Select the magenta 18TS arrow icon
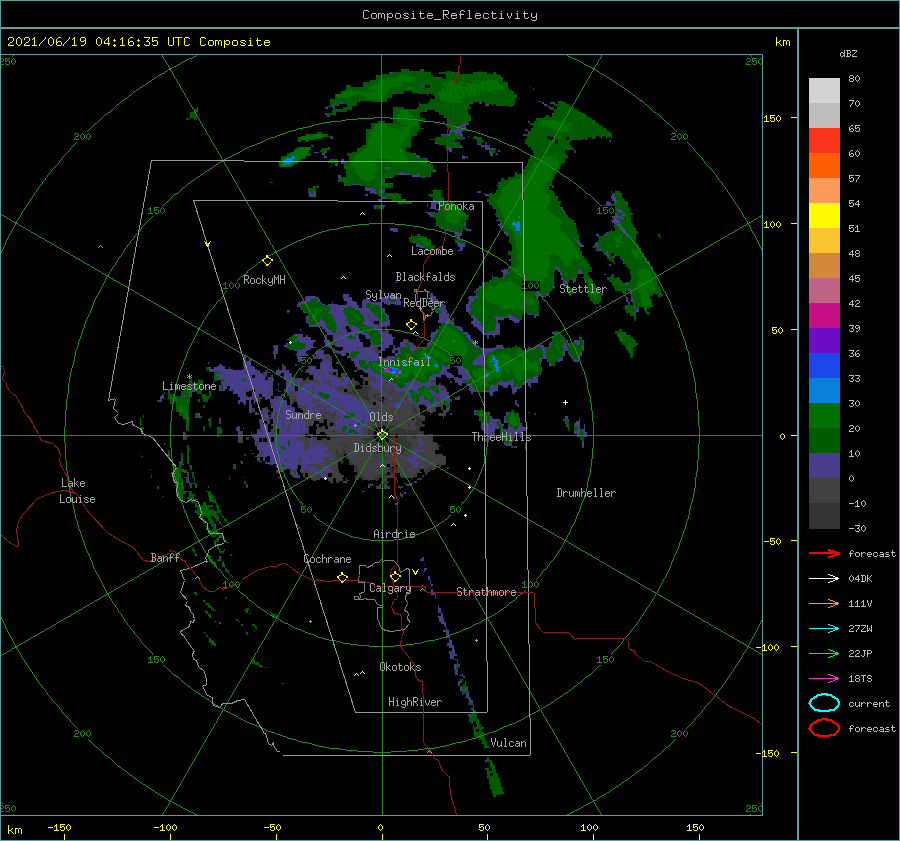900x841 pixels. (824, 679)
